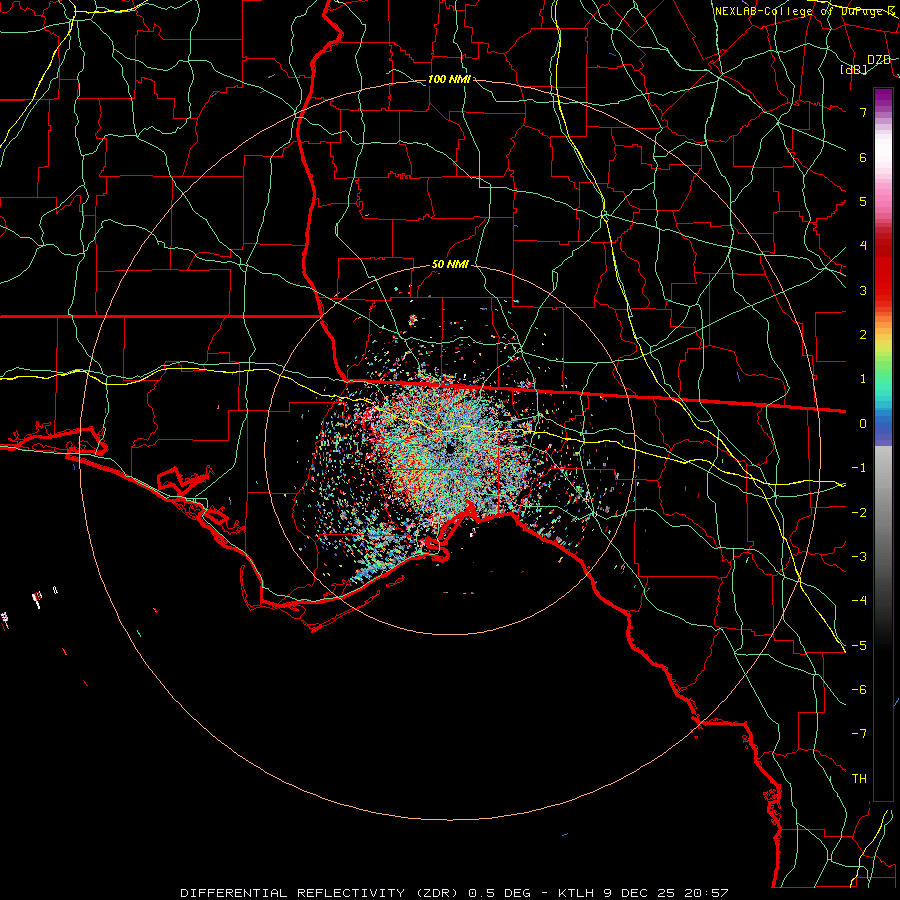Click the 'DIFFERENTIAL REFLECTIVITY (ZDR)' caption text
Viewport: 900px width, 900px height.
point(320,893)
